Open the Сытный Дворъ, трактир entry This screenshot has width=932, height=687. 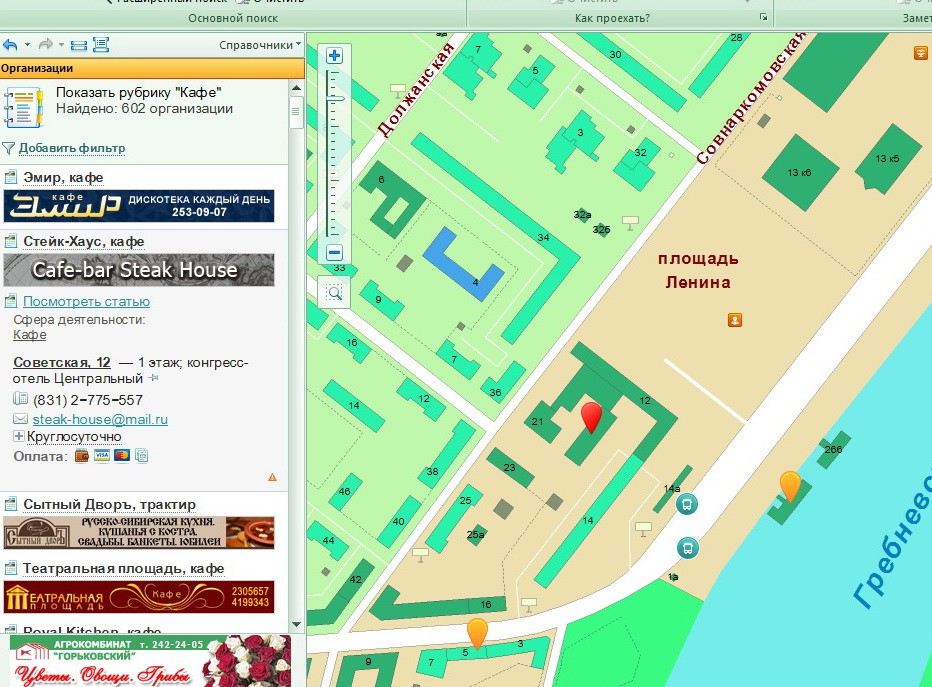click(109, 505)
